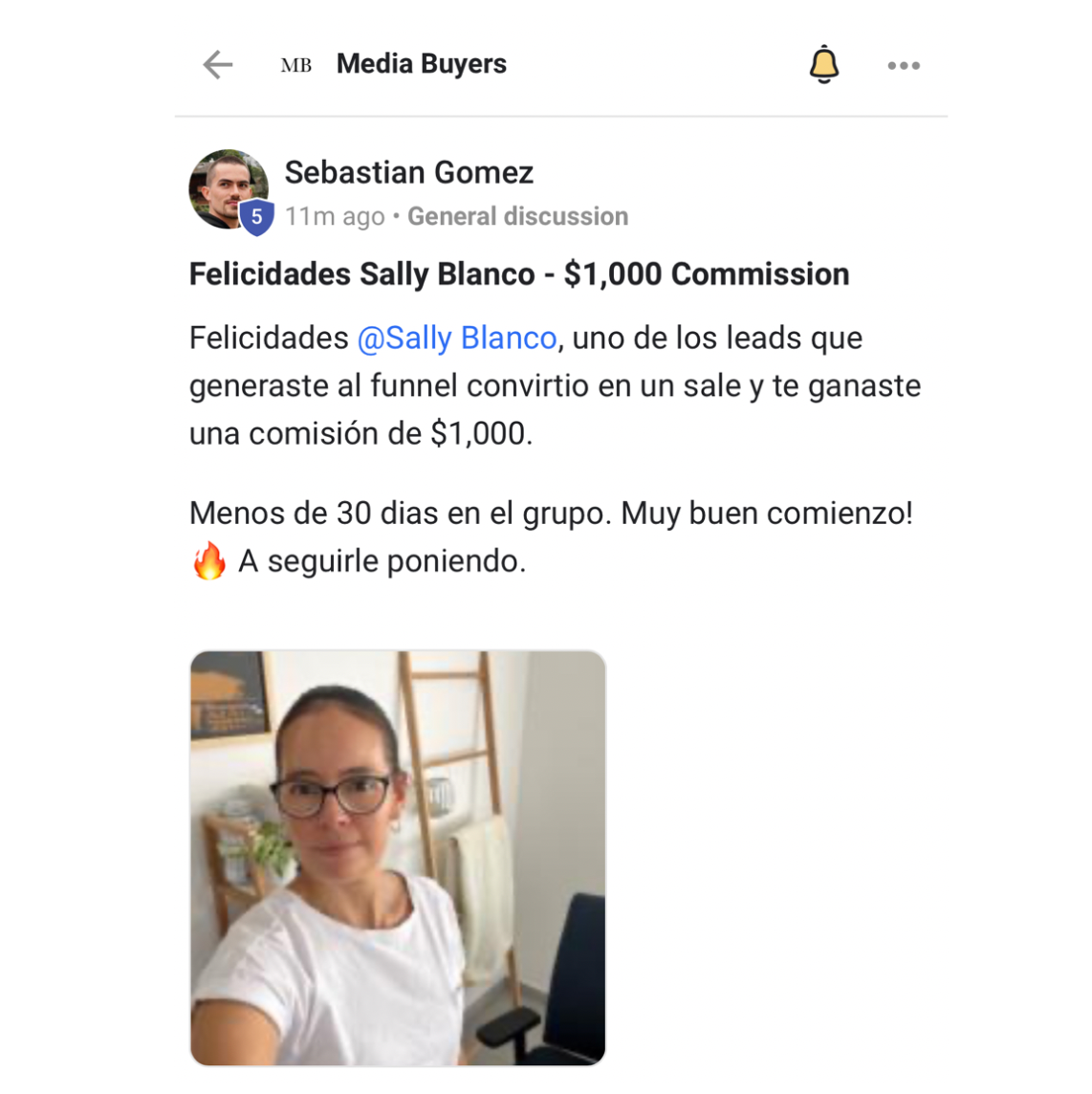Open the MB group logo
The image size is (1092, 1094).
(x=296, y=66)
